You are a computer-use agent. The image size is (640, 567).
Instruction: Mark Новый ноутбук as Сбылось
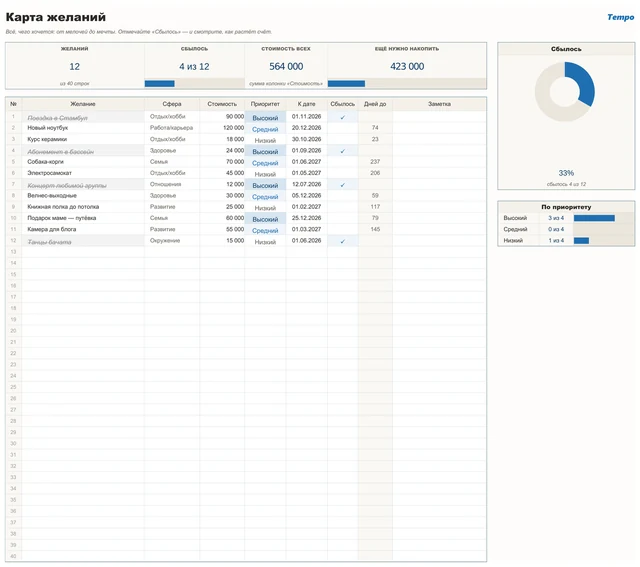coord(342,128)
